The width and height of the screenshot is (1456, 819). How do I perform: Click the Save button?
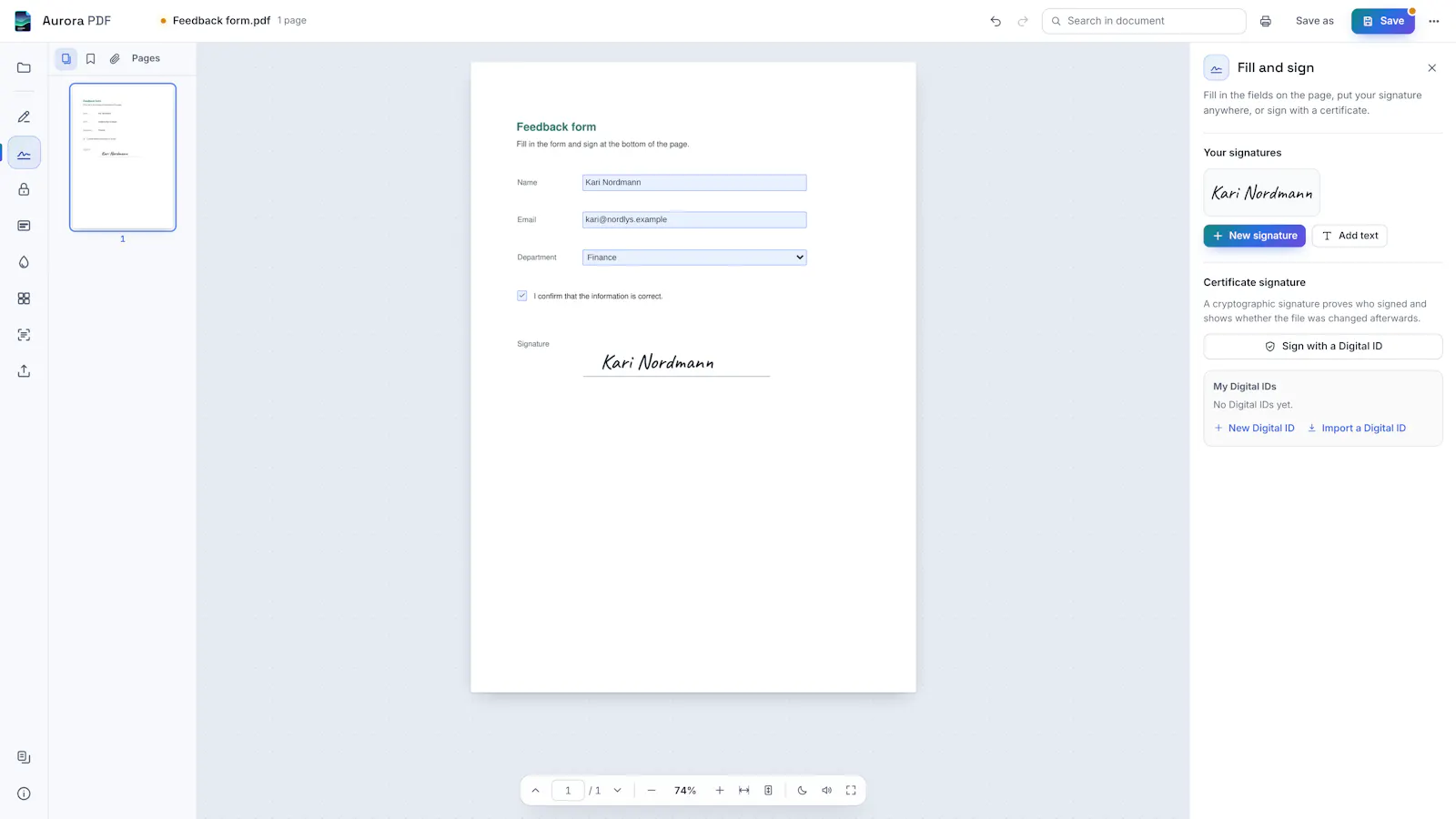tap(1383, 21)
